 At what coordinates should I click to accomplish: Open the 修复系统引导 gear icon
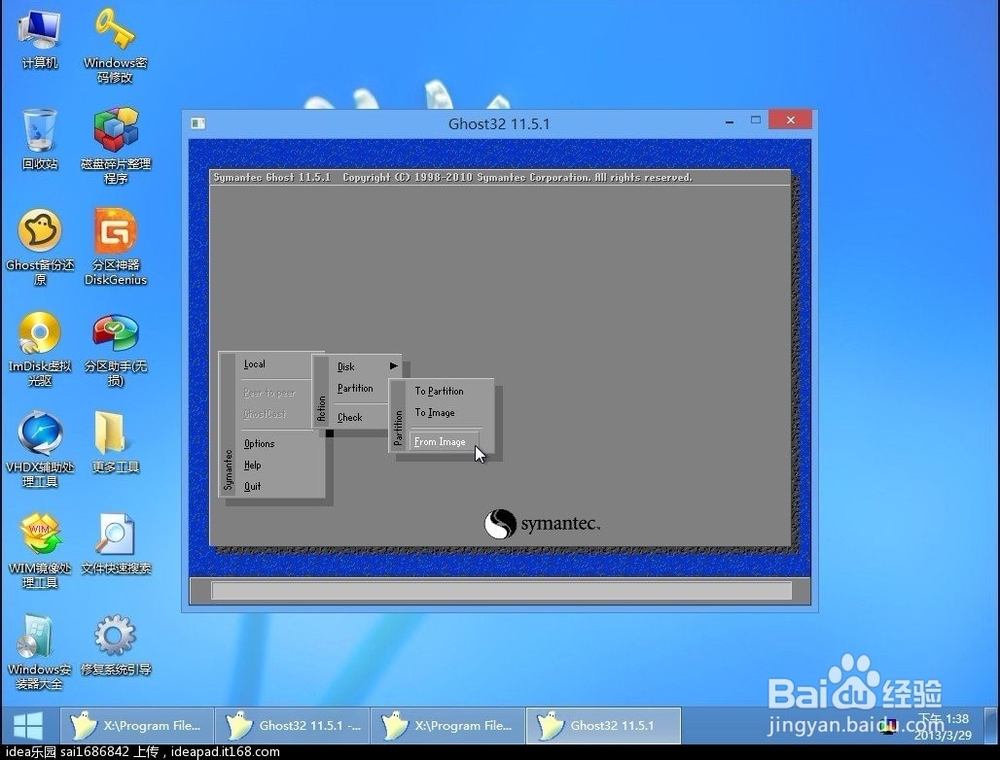tap(115, 644)
